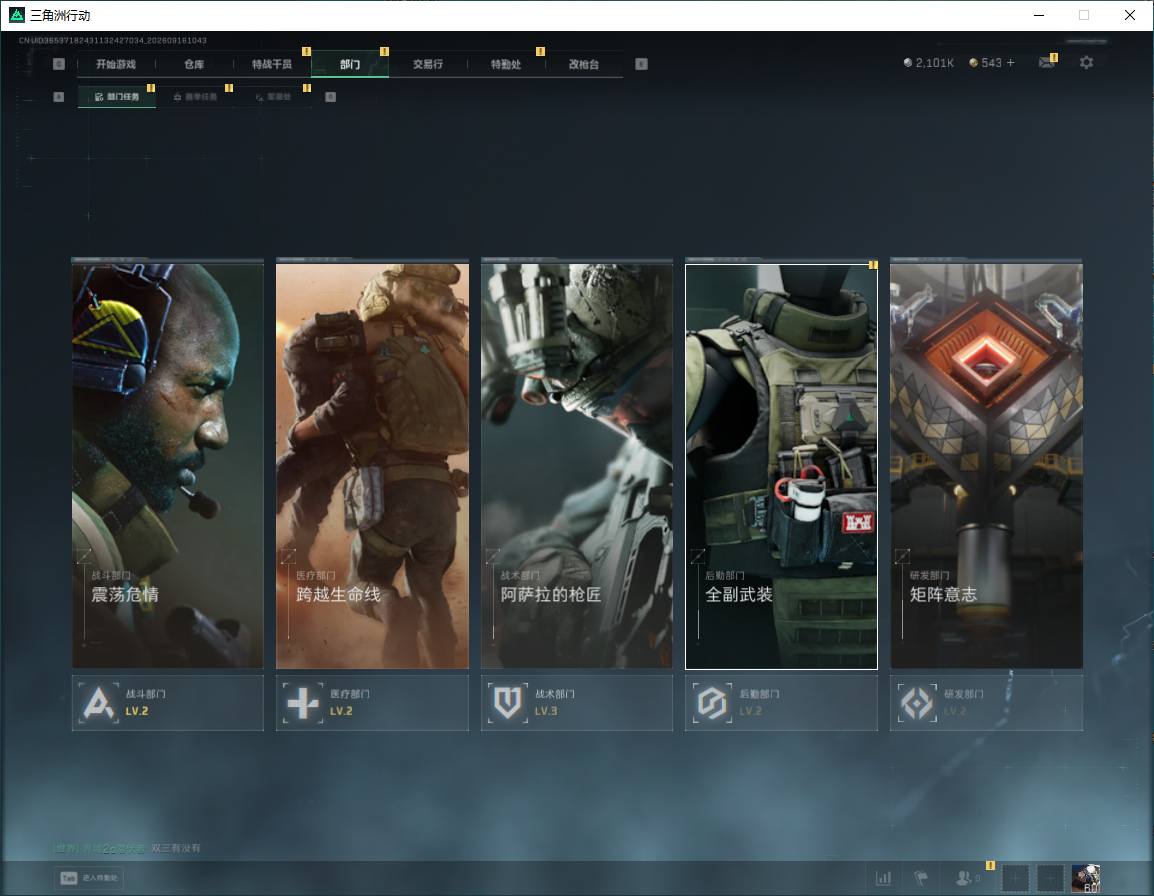Select the 部门 tab
This screenshot has width=1154, height=896.
(x=350, y=64)
